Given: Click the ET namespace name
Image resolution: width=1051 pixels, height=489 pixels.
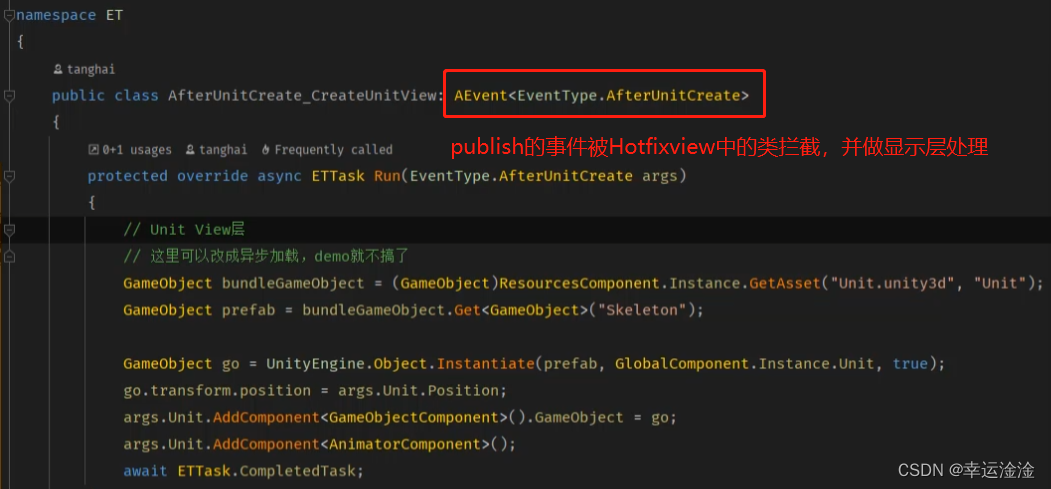Looking at the screenshot, I should click(115, 15).
